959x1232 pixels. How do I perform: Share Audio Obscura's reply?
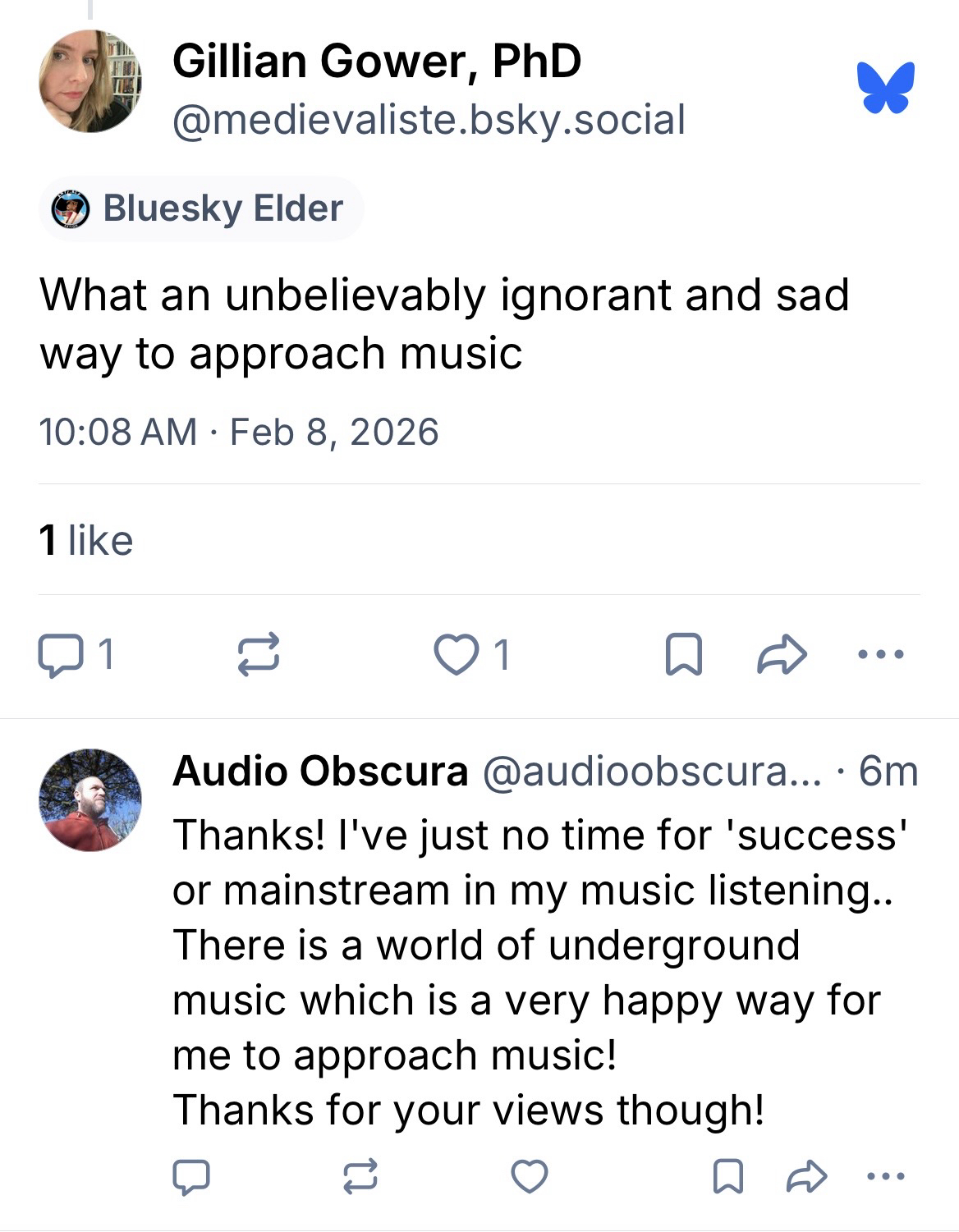pos(805,1176)
